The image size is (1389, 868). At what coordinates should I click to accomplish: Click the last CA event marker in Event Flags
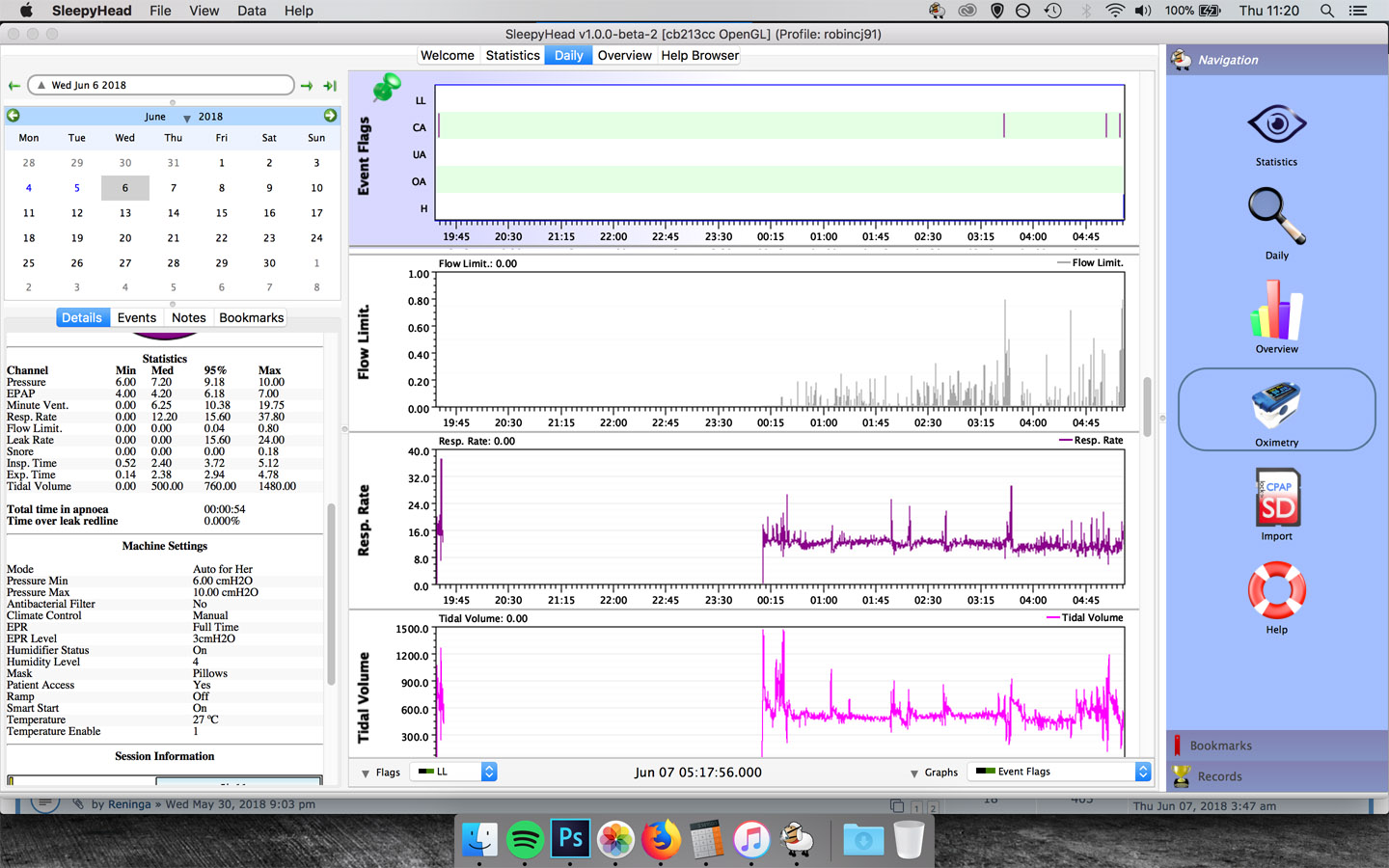click(x=1120, y=125)
